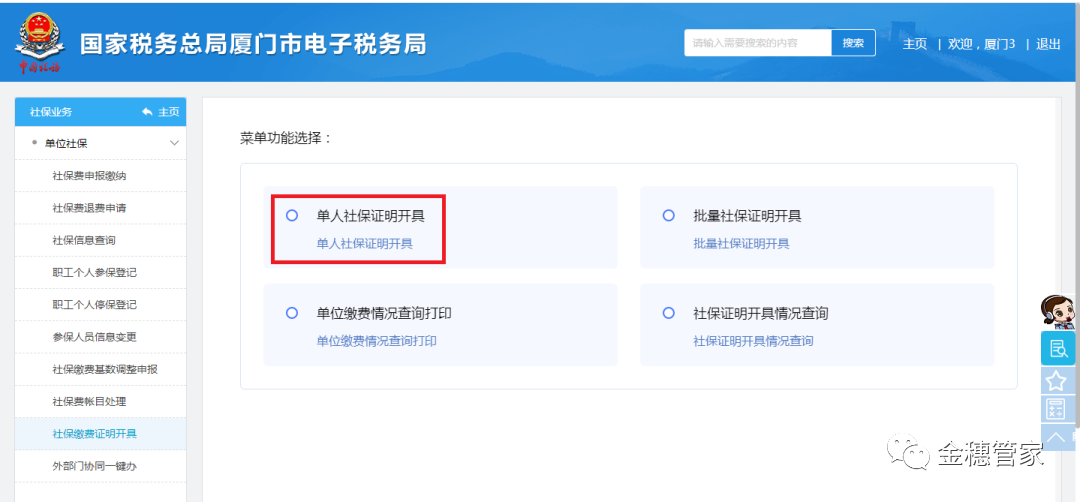The image size is (1080, 502).
Task: Select 社保缴费证明开具 sidebar item
Action: coord(101,434)
